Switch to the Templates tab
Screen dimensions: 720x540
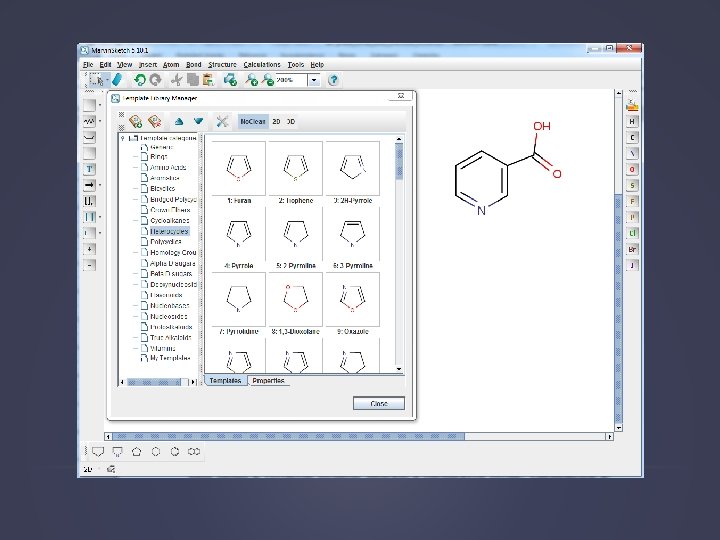coord(225,381)
